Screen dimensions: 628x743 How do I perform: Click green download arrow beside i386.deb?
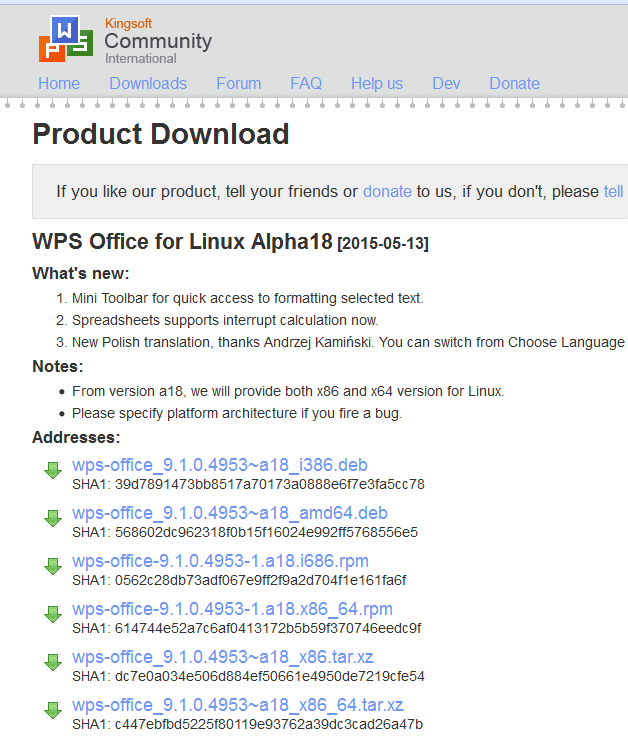tap(53, 470)
